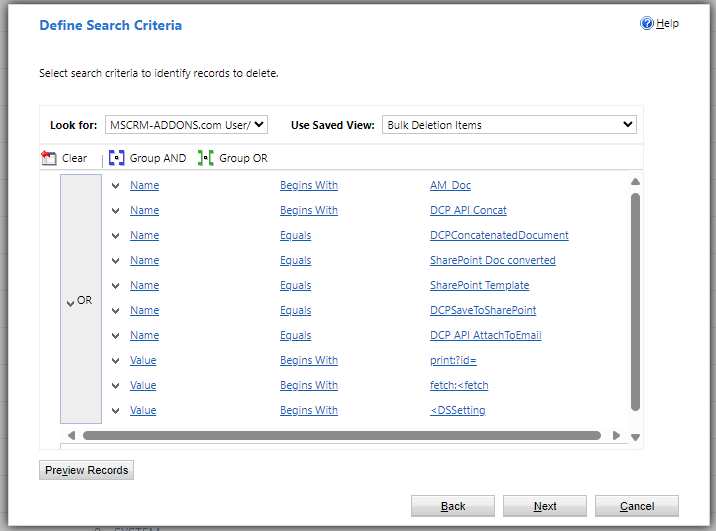Viewport: 716px width, 531px height.
Task: Click Begins With operator for AM_Doc
Action: (x=309, y=185)
